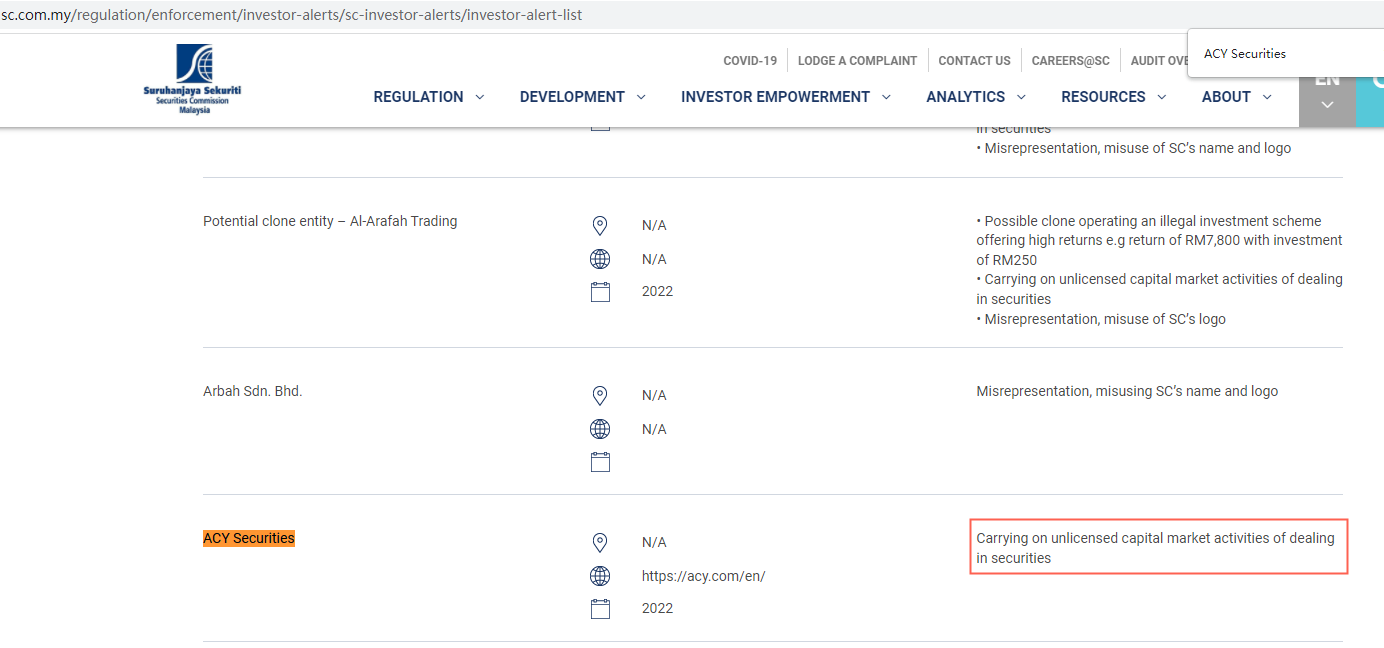
Task: Click the calendar icon in ACY Securities row
Action: point(600,609)
